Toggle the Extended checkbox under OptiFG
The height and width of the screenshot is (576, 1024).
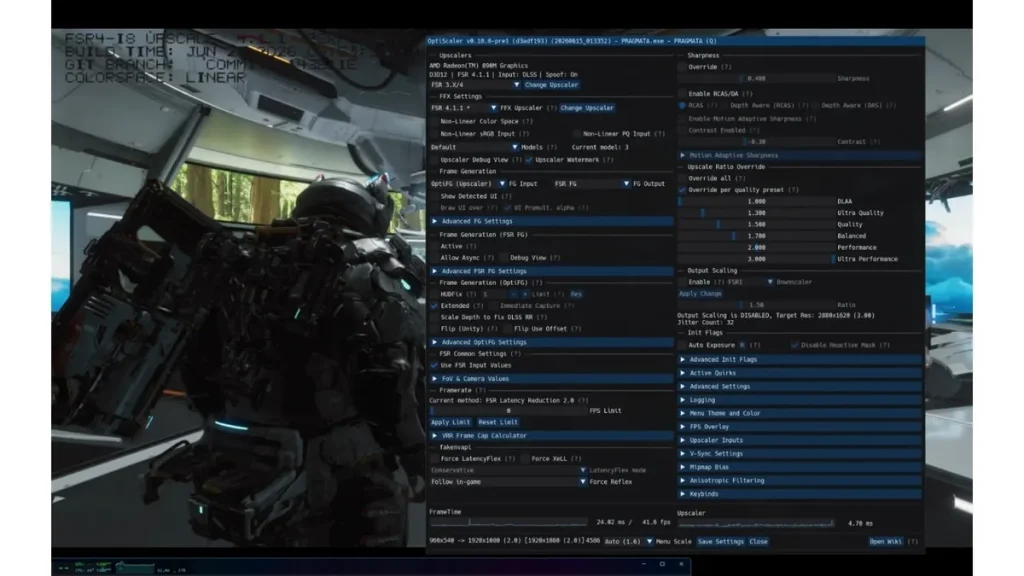435,306
